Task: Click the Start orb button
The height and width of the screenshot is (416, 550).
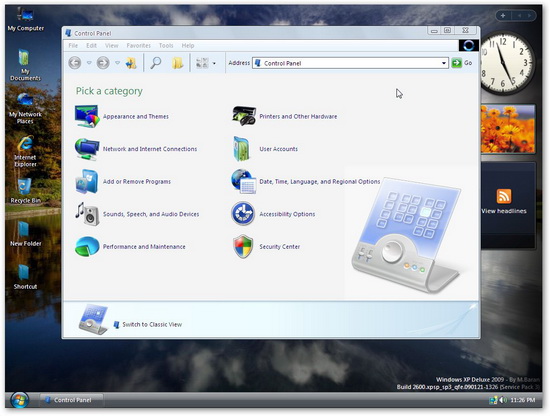Action: pyautogui.click(x=19, y=400)
